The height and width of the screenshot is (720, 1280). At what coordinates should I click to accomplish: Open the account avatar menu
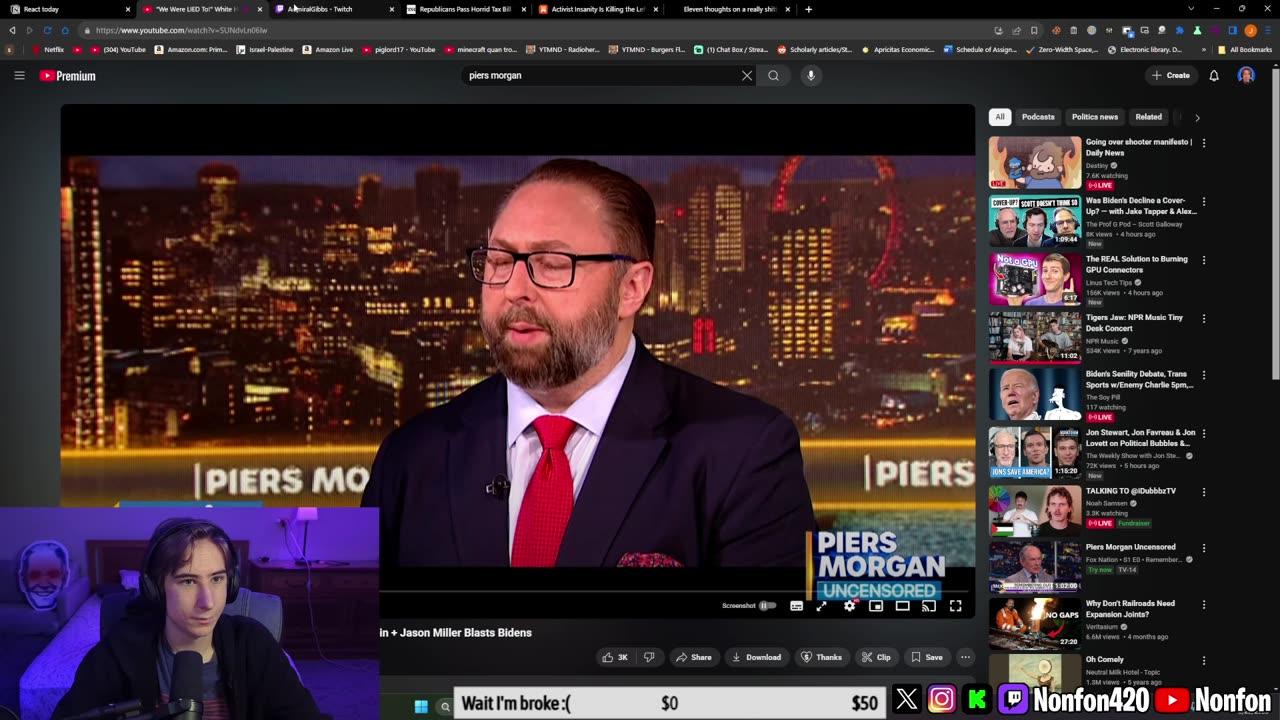point(1246,75)
